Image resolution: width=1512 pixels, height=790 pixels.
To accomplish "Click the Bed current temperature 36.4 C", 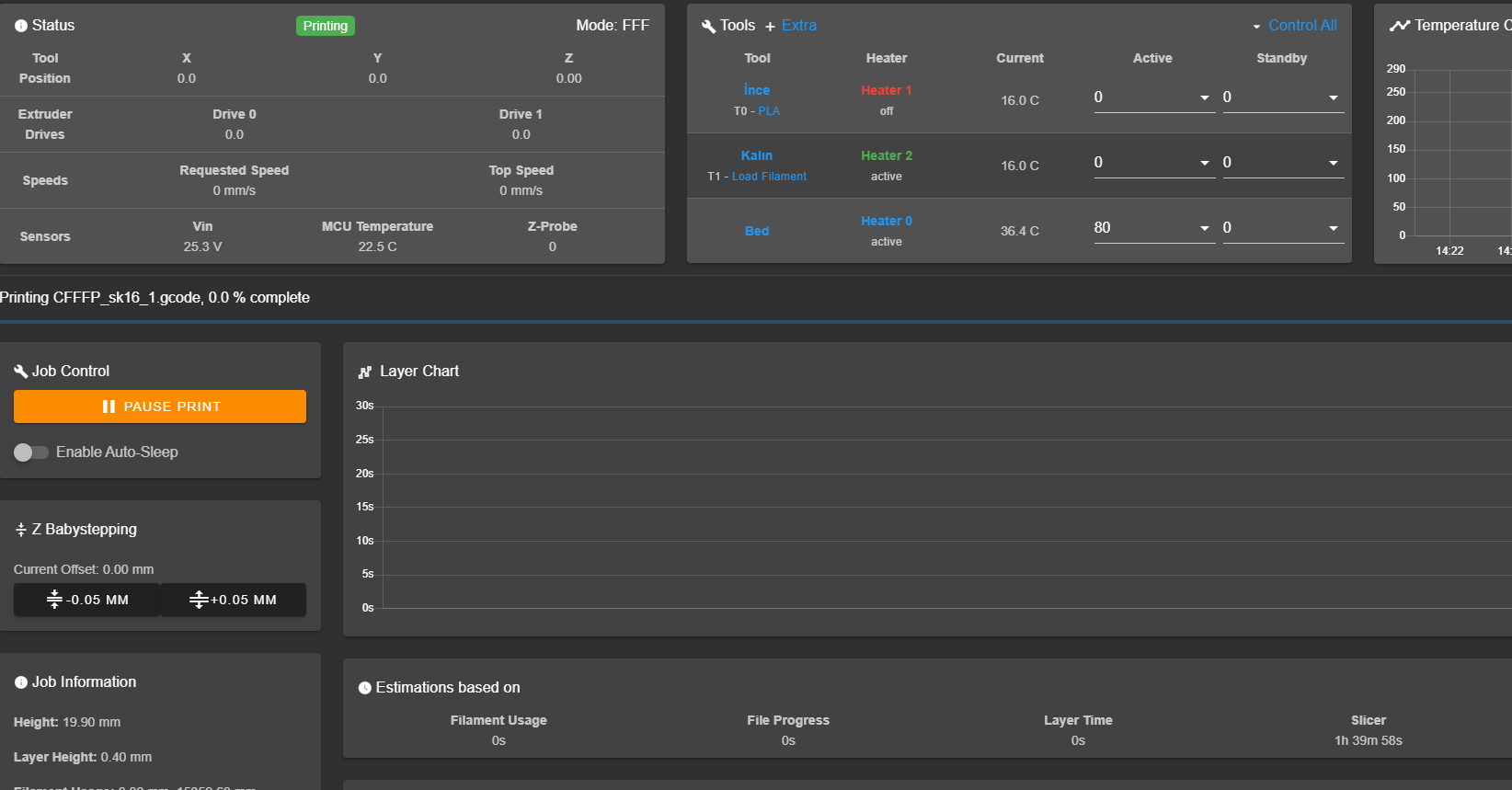I will [x=1020, y=231].
